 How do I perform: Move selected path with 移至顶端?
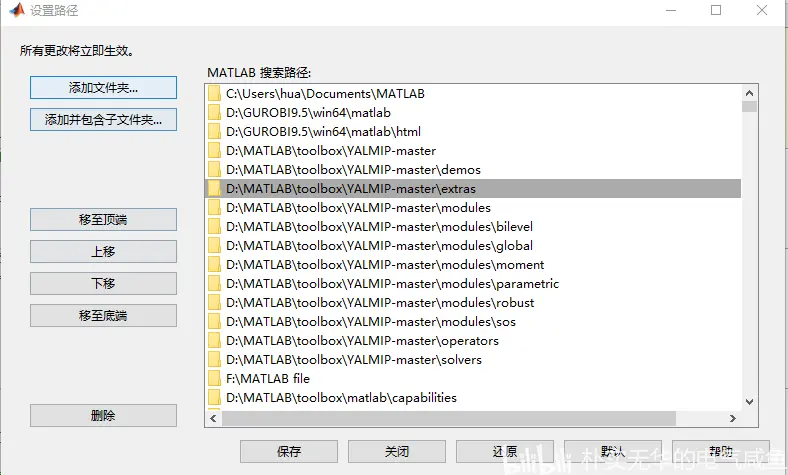(x=104, y=220)
